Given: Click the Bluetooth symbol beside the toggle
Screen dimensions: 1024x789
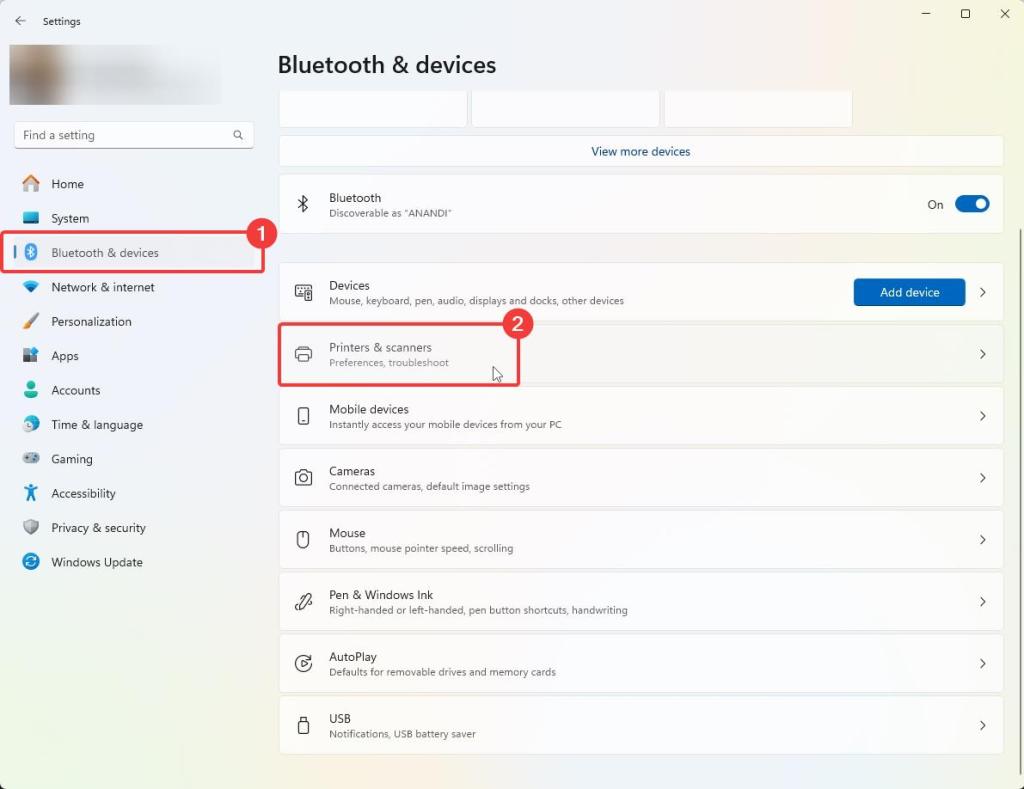Looking at the screenshot, I should pyautogui.click(x=302, y=204).
